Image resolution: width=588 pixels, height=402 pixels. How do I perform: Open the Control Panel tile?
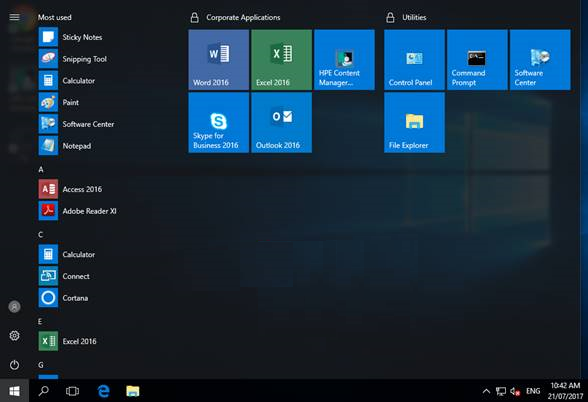tap(414, 60)
